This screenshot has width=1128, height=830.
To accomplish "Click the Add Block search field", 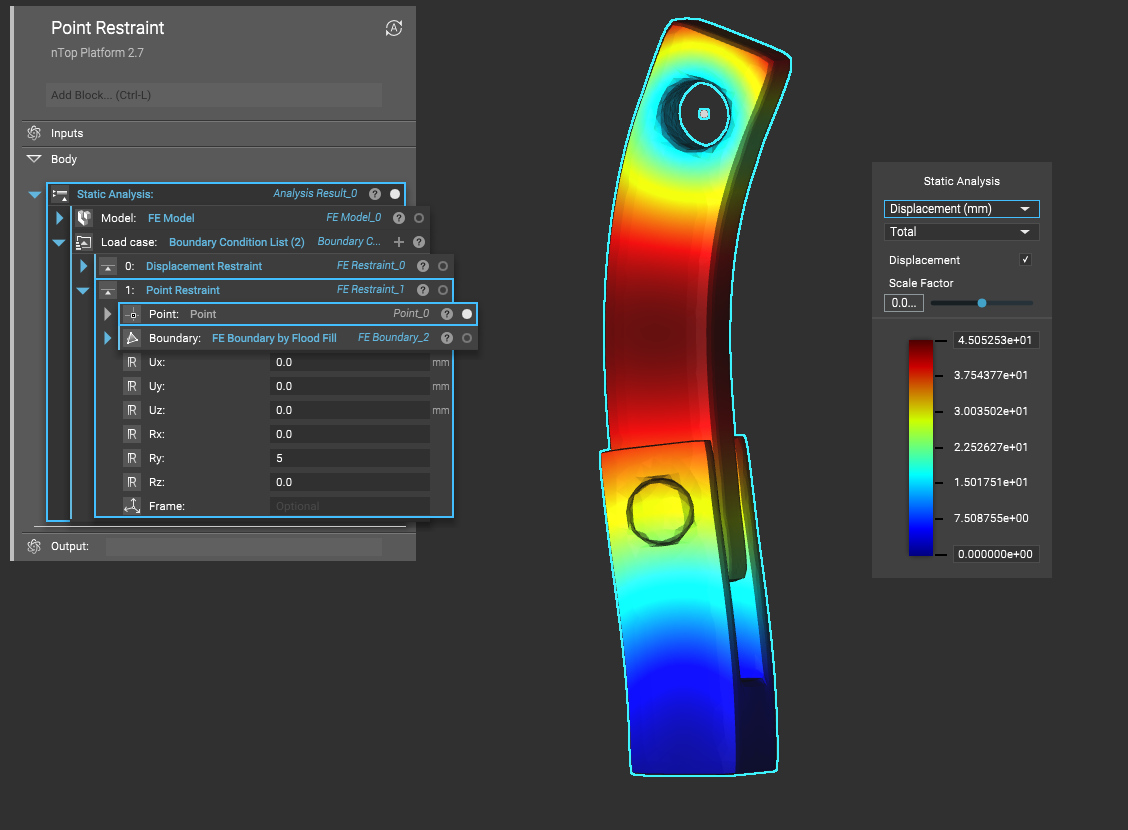I will 214,95.
